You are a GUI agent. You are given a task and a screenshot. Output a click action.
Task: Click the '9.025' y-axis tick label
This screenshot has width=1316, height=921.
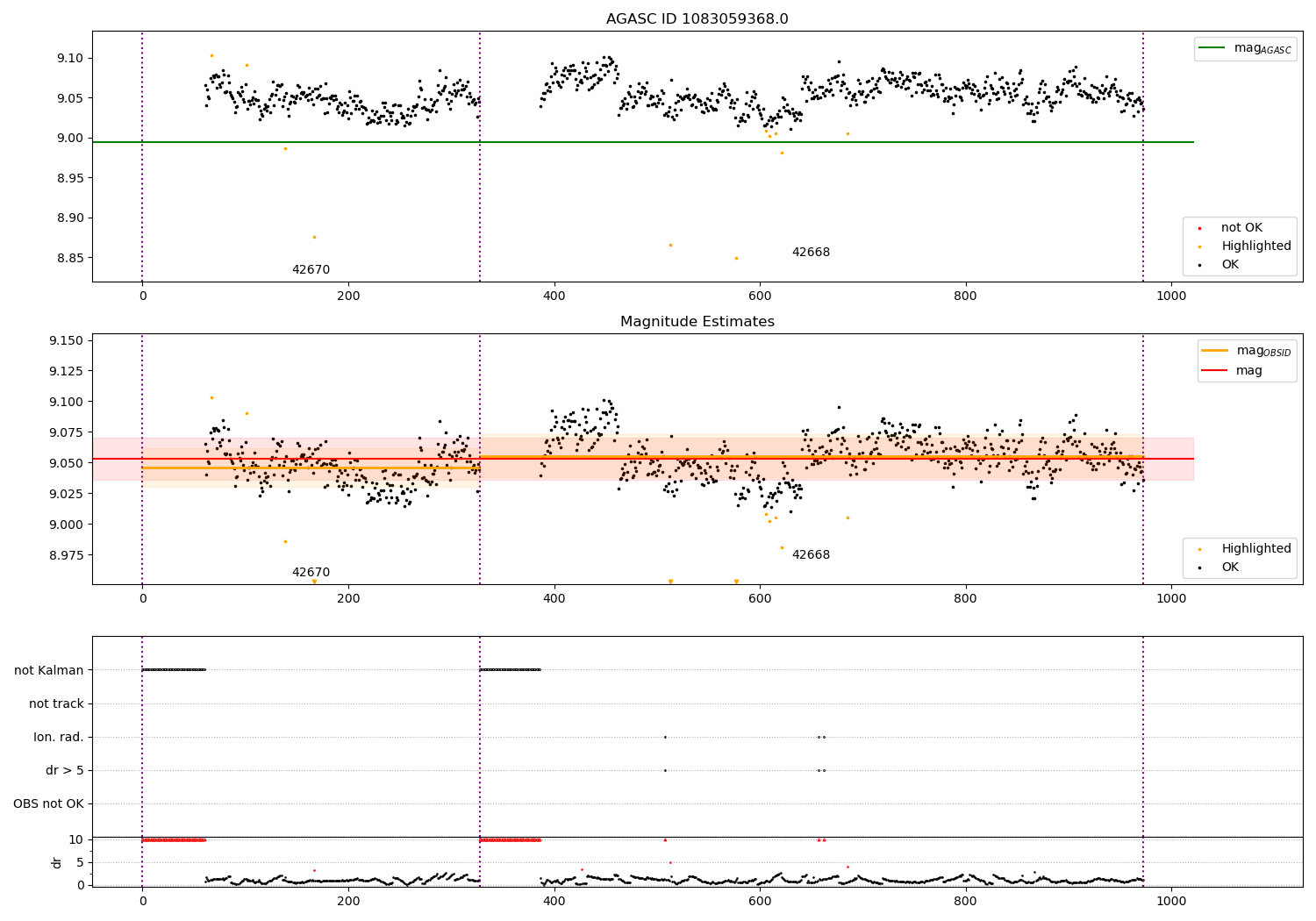tap(67, 494)
